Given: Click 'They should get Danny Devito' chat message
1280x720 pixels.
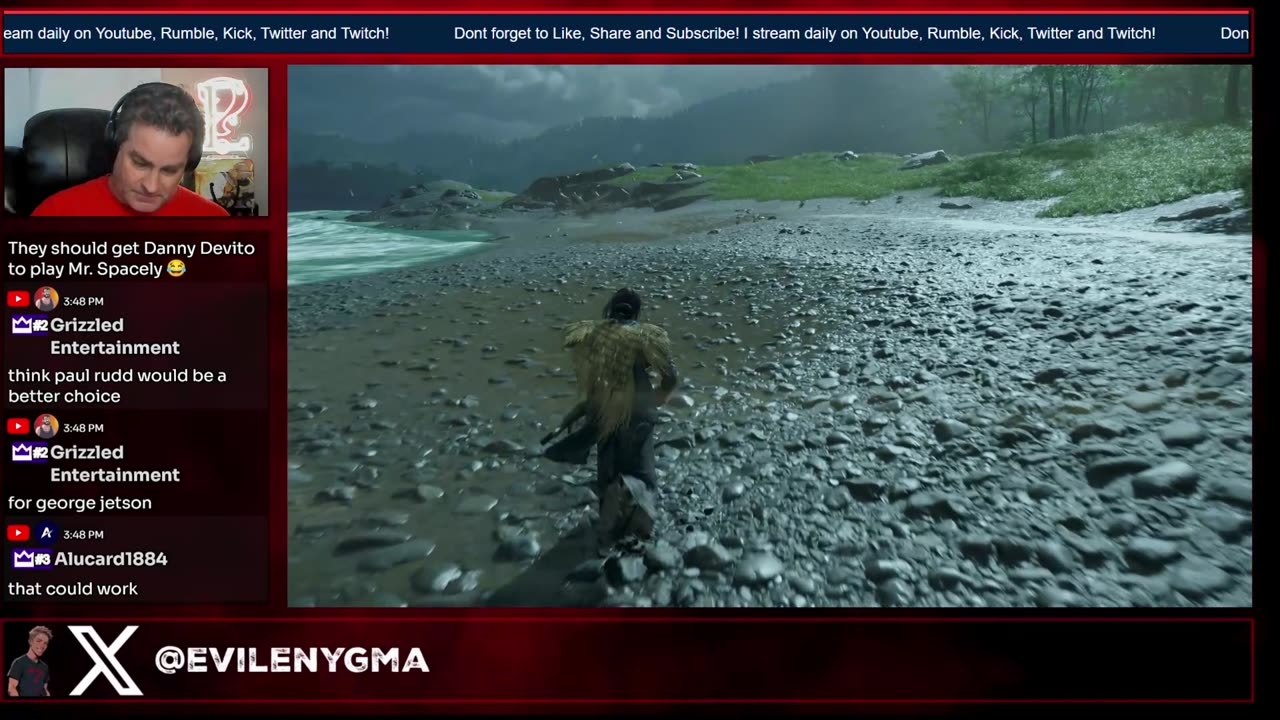Looking at the screenshot, I should pyautogui.click(x=131, y=258).
